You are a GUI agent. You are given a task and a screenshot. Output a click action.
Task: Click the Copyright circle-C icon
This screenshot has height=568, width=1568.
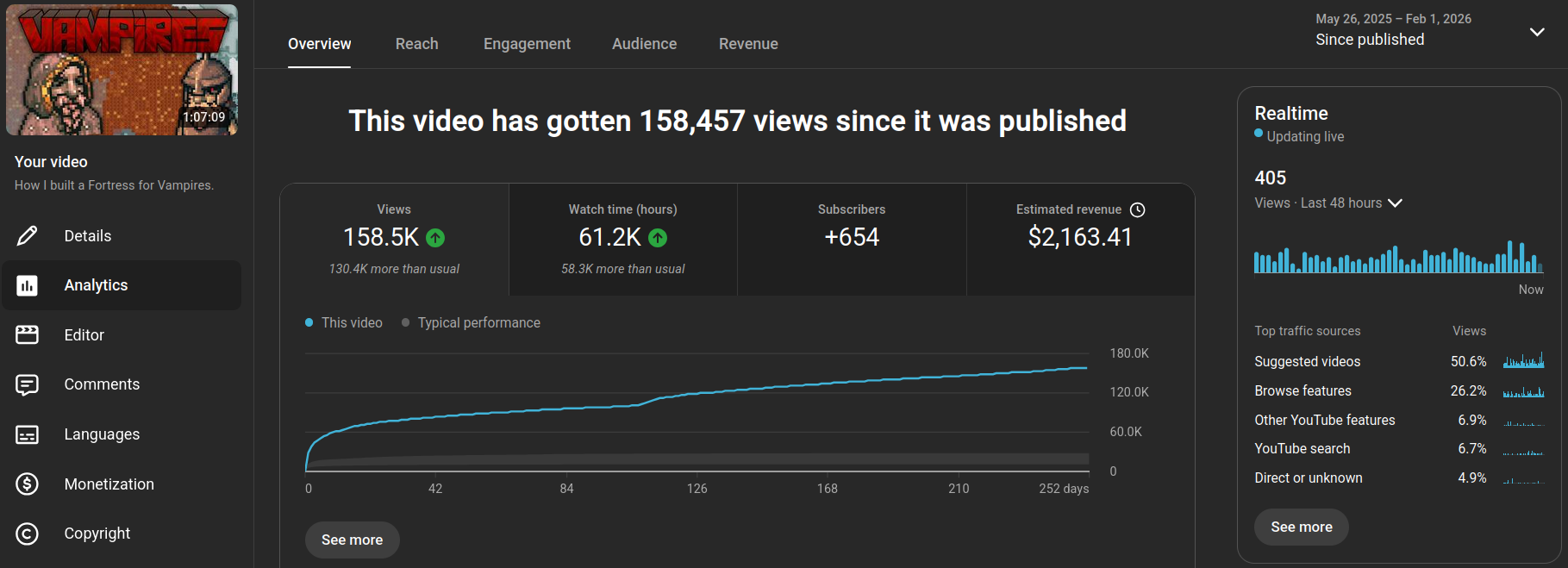[x=28, y=534]
